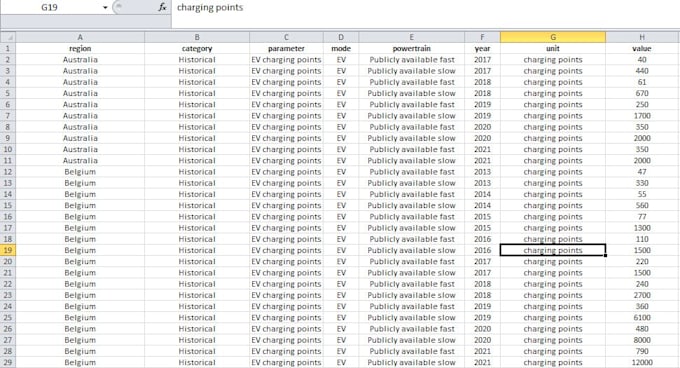The width and height of the screenshot is (680, 368).
Task: Select year cell 2016 in row 19
Action: (x=482, y=250)
